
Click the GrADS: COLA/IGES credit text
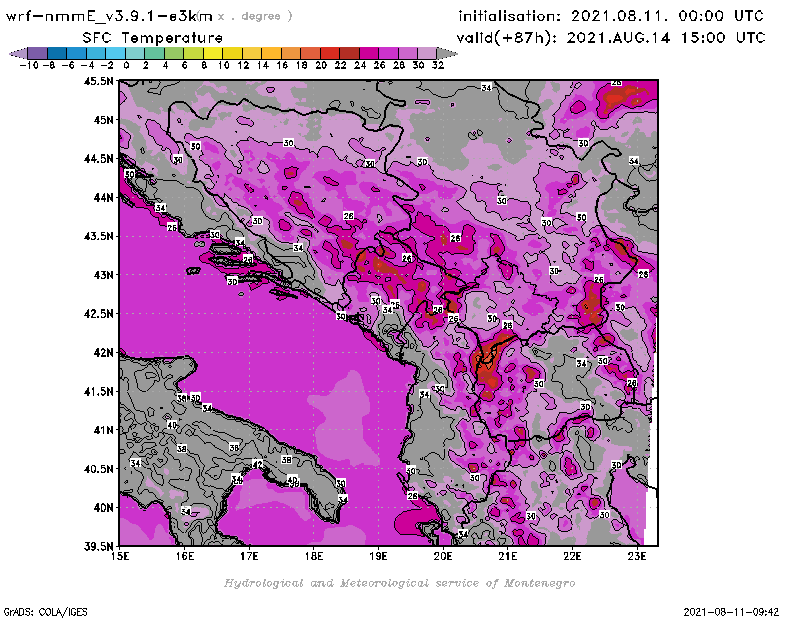pos(46,612)
